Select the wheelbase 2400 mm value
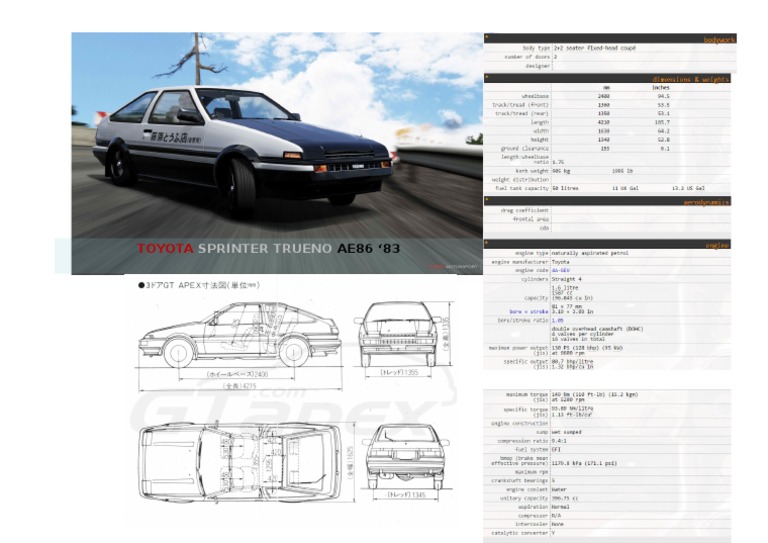768x543 pixels. tap(603, 96)
